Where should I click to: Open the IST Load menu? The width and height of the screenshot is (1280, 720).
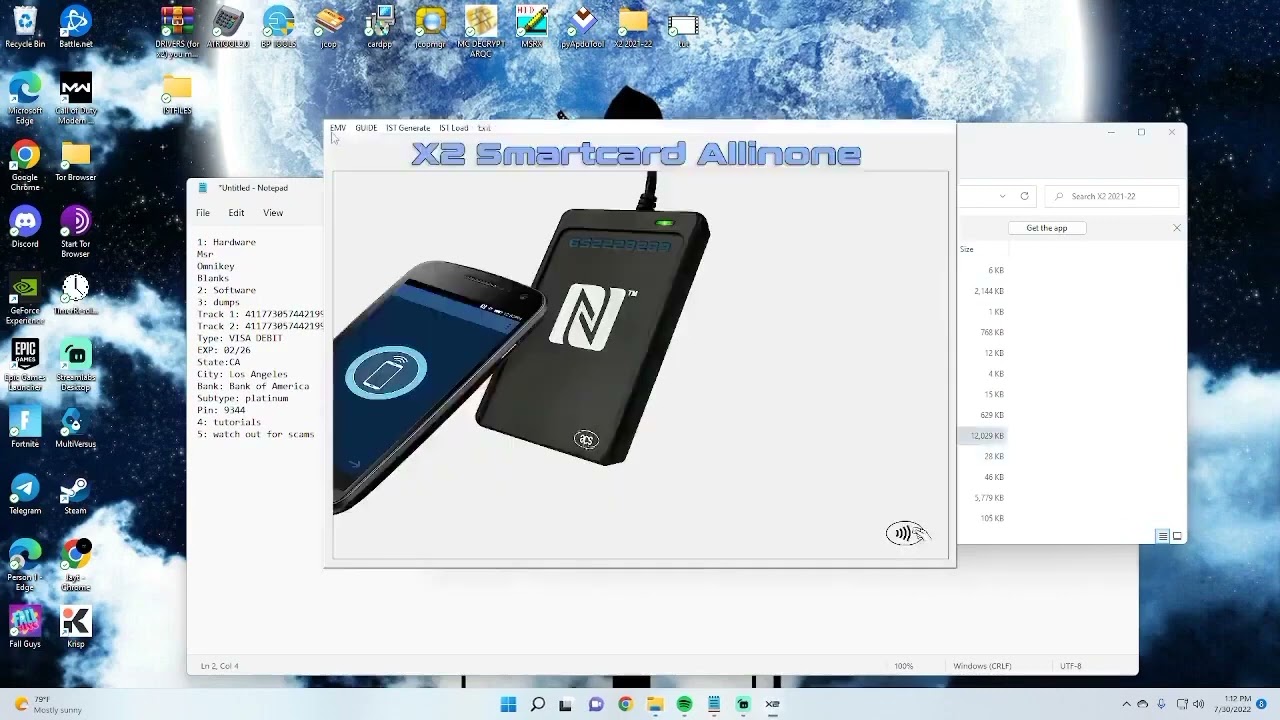tap(453, 128)
